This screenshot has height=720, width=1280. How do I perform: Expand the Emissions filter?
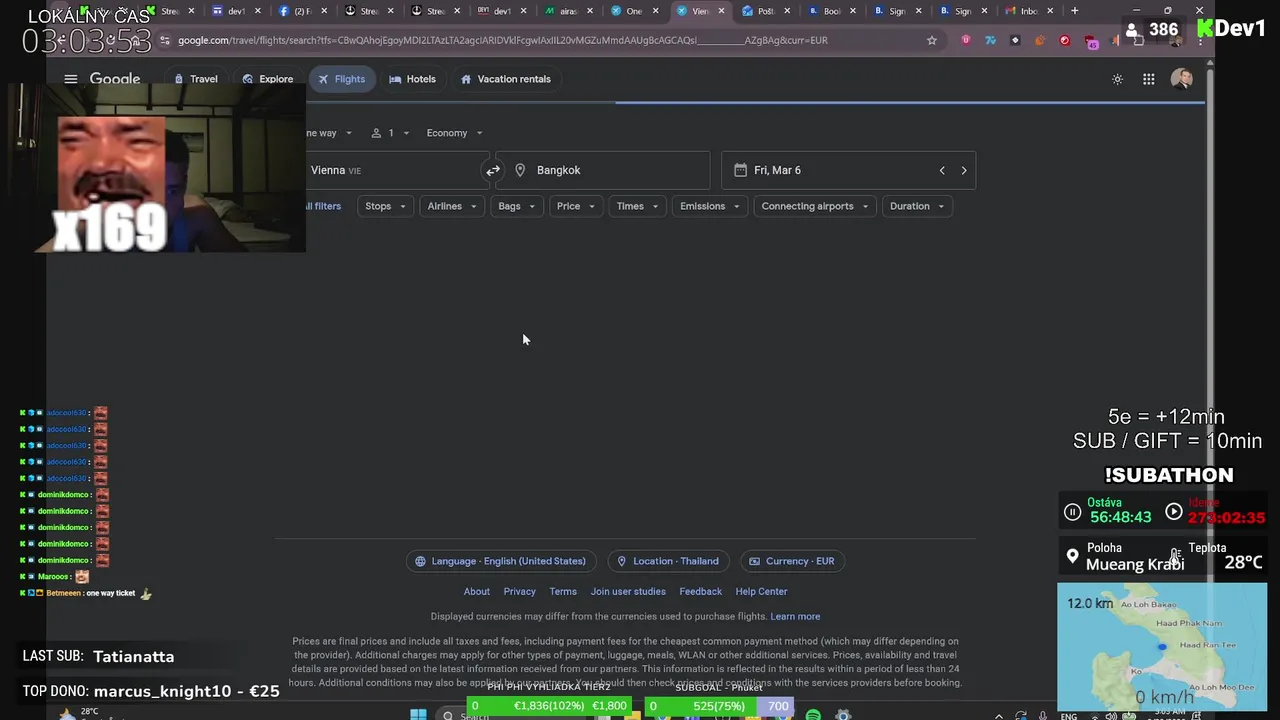(710, 206)
